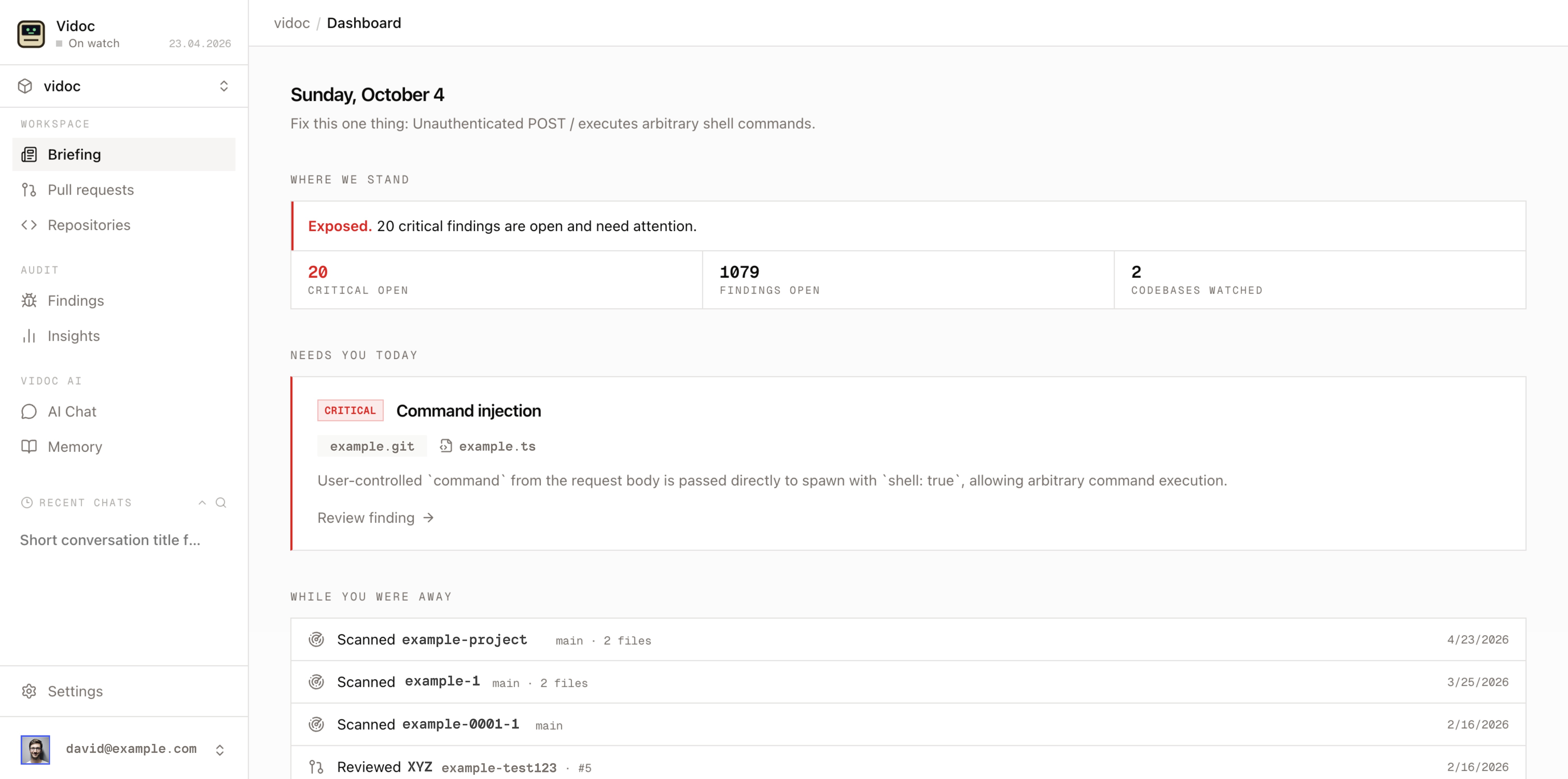Click the user avatar thumbnail
Image resolution: width=1568 pixels, height=779 pixels.
click(35, 750)
